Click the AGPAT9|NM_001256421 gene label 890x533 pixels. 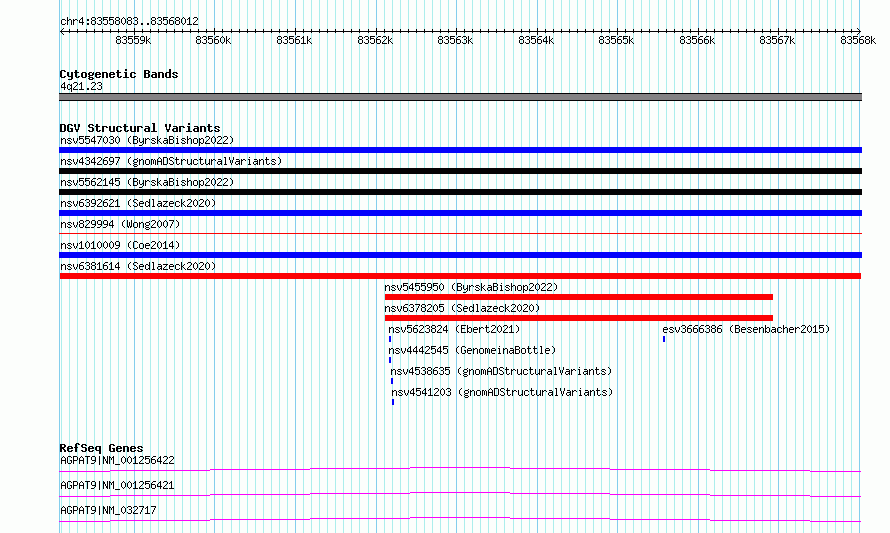(117, 485)
